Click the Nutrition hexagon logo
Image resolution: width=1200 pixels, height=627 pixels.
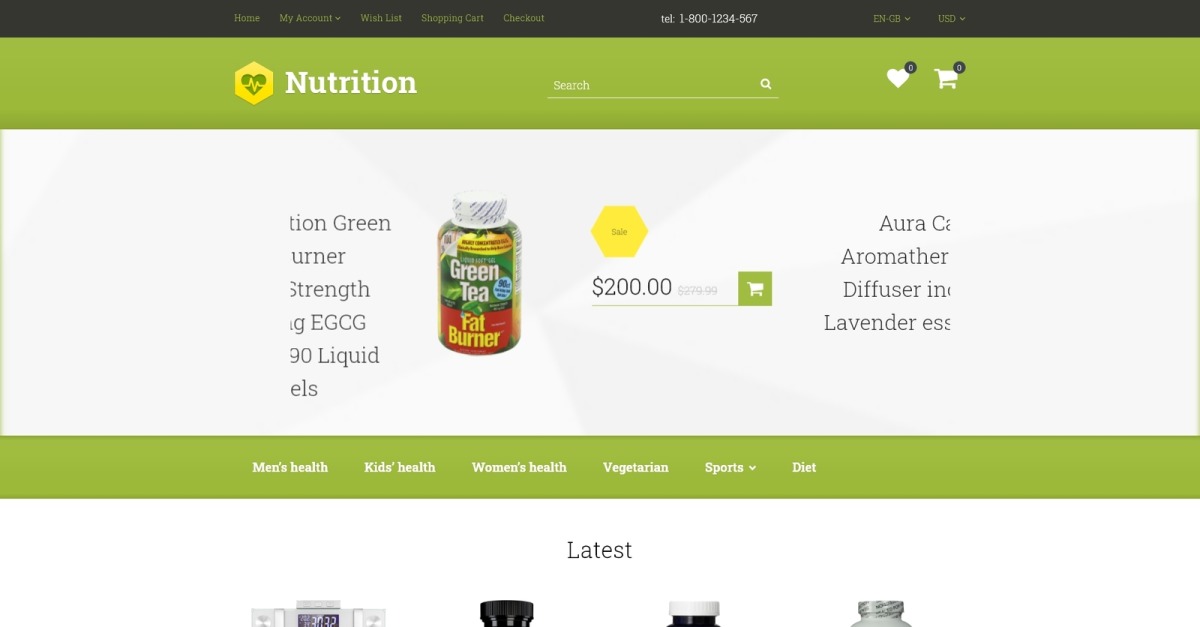tap(254, 83)
